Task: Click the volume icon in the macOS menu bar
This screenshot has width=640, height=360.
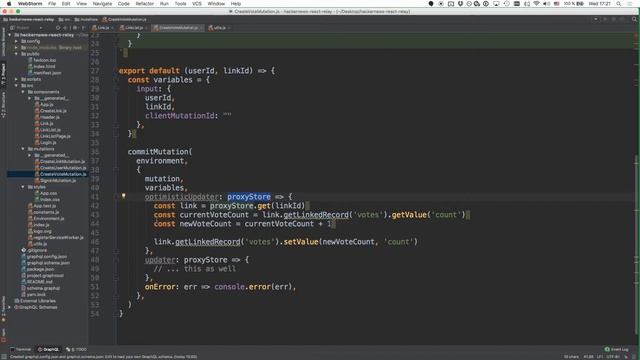Action: [547, 4]
